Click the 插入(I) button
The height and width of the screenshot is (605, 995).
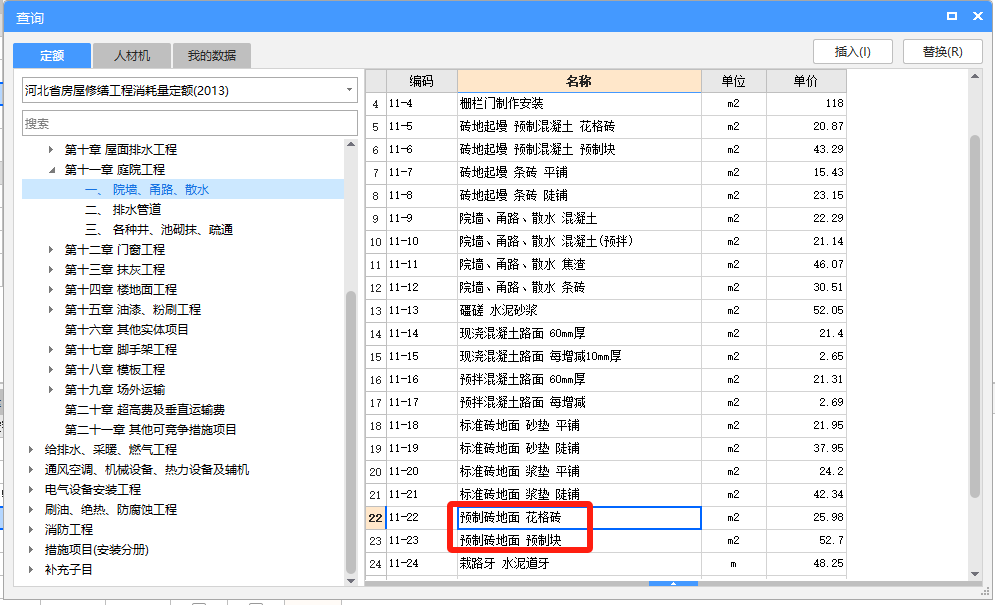click(853, 52)
